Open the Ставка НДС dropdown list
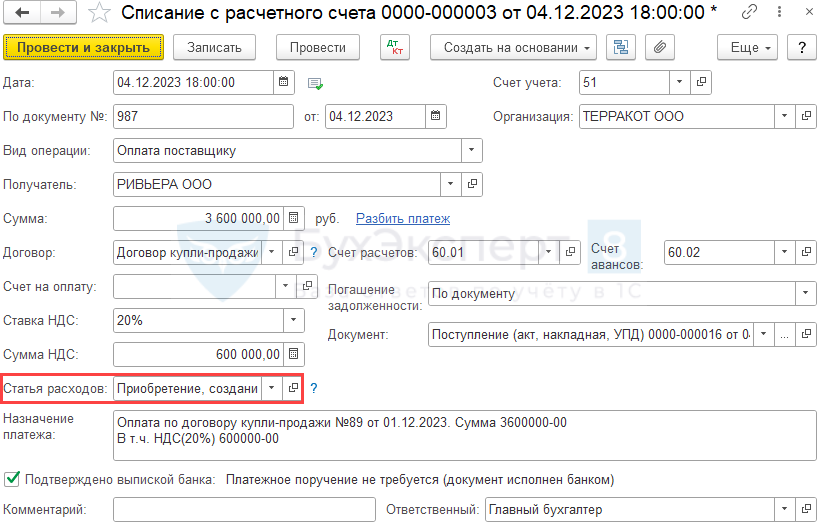This screenshot has height=523, width=819. [293, 320]
